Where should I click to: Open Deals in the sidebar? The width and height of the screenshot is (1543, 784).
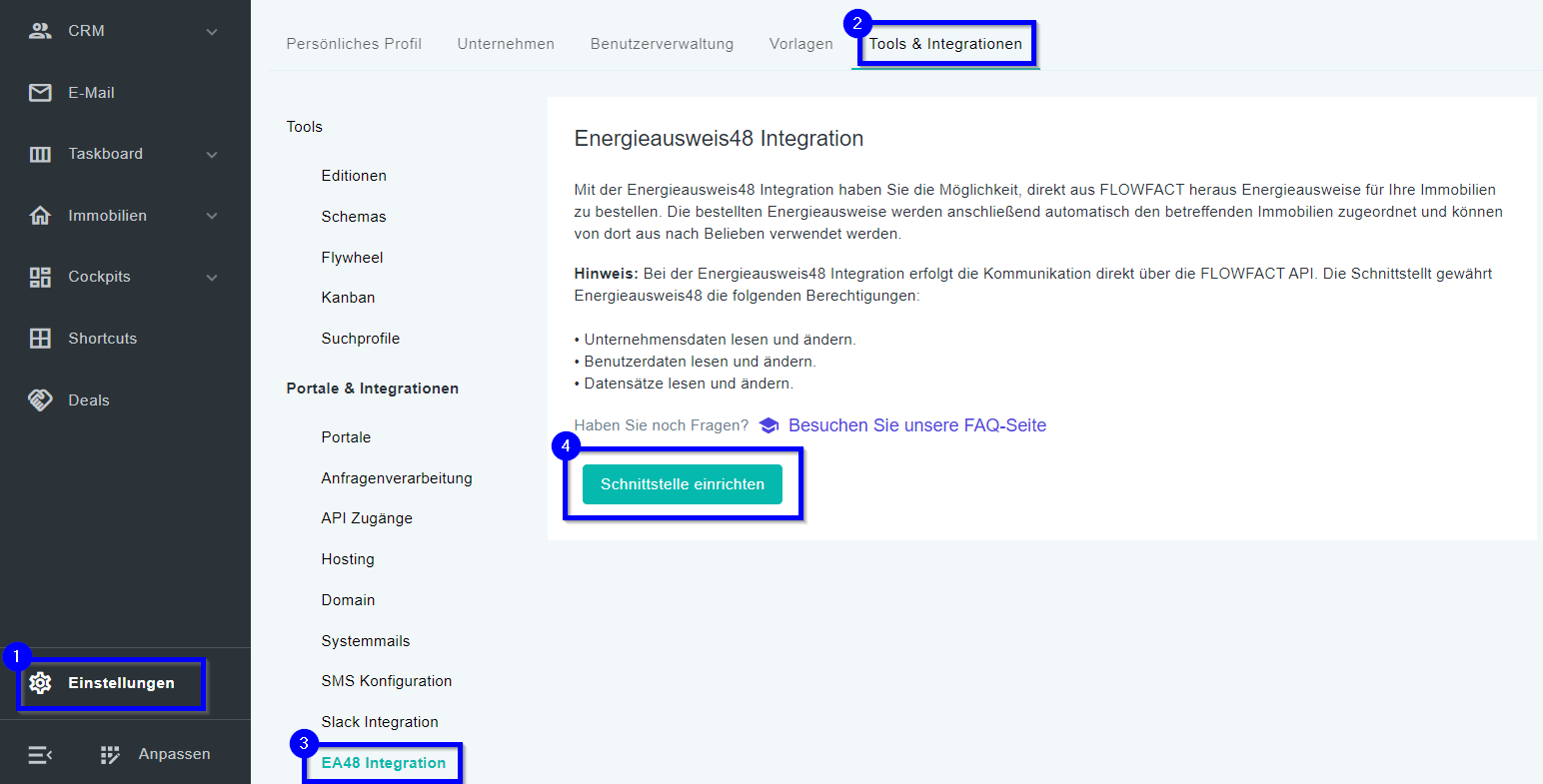coord(88,400)
